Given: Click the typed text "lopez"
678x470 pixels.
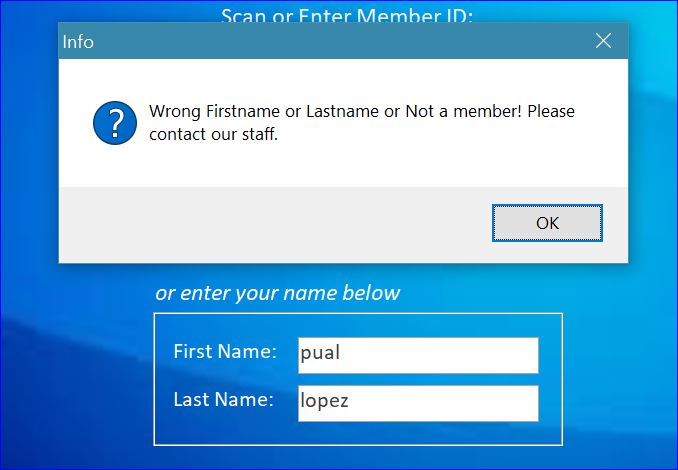Looking at the screenshot, I should click(x=324, y=400).
